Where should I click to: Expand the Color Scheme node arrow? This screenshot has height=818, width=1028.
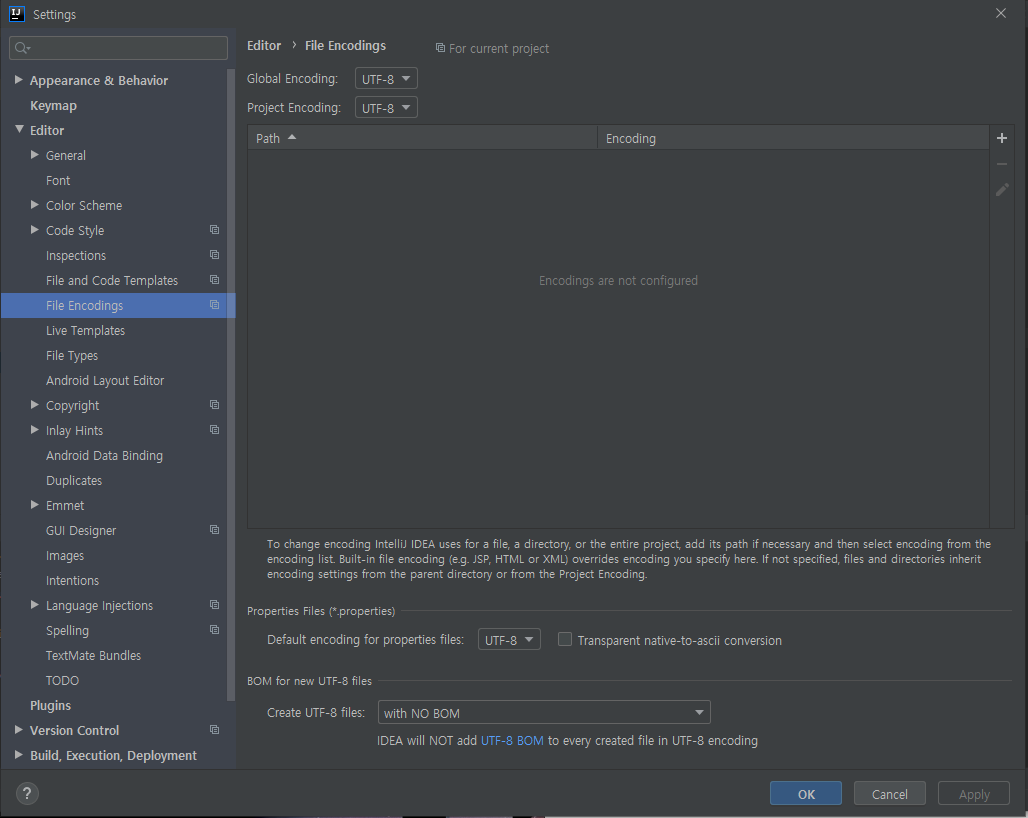tap(35, 204)
